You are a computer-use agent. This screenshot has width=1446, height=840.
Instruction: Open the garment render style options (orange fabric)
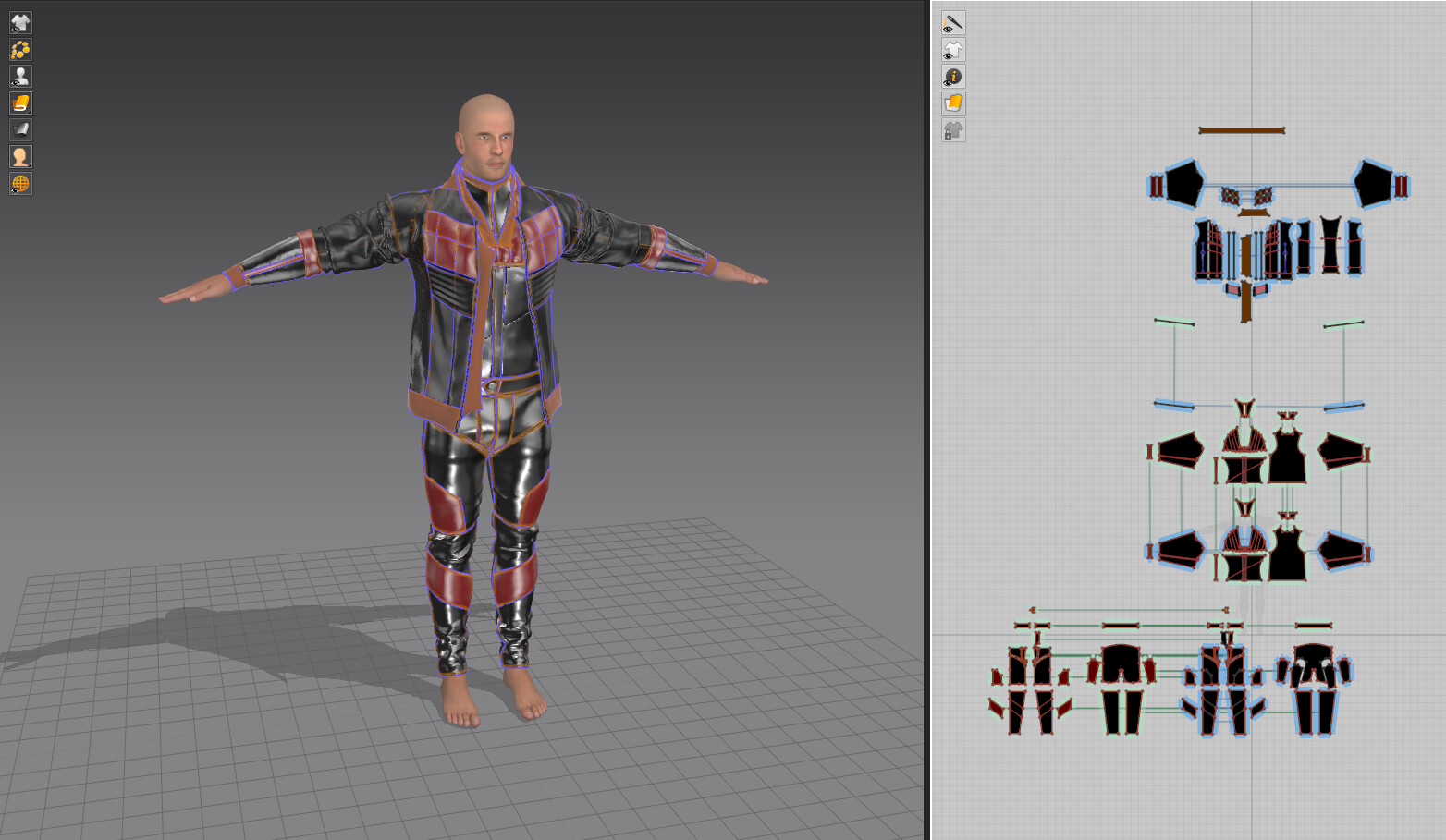pos(20,103)
